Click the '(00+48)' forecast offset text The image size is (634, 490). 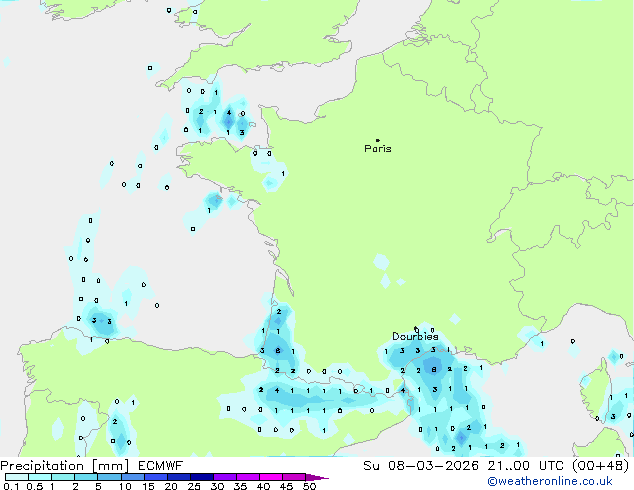(x=601, y=465)
